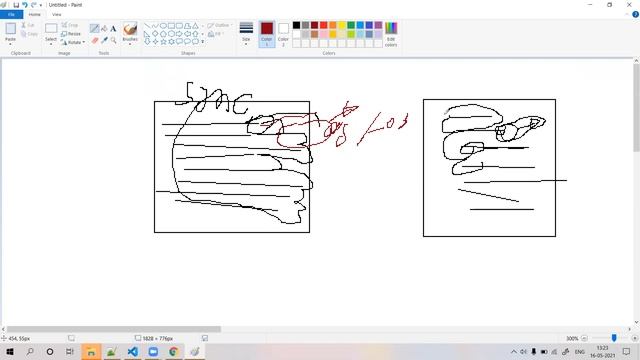Click the Paste clipboard icon
This screenshot has width=640, height=360.
pos(10,29)
